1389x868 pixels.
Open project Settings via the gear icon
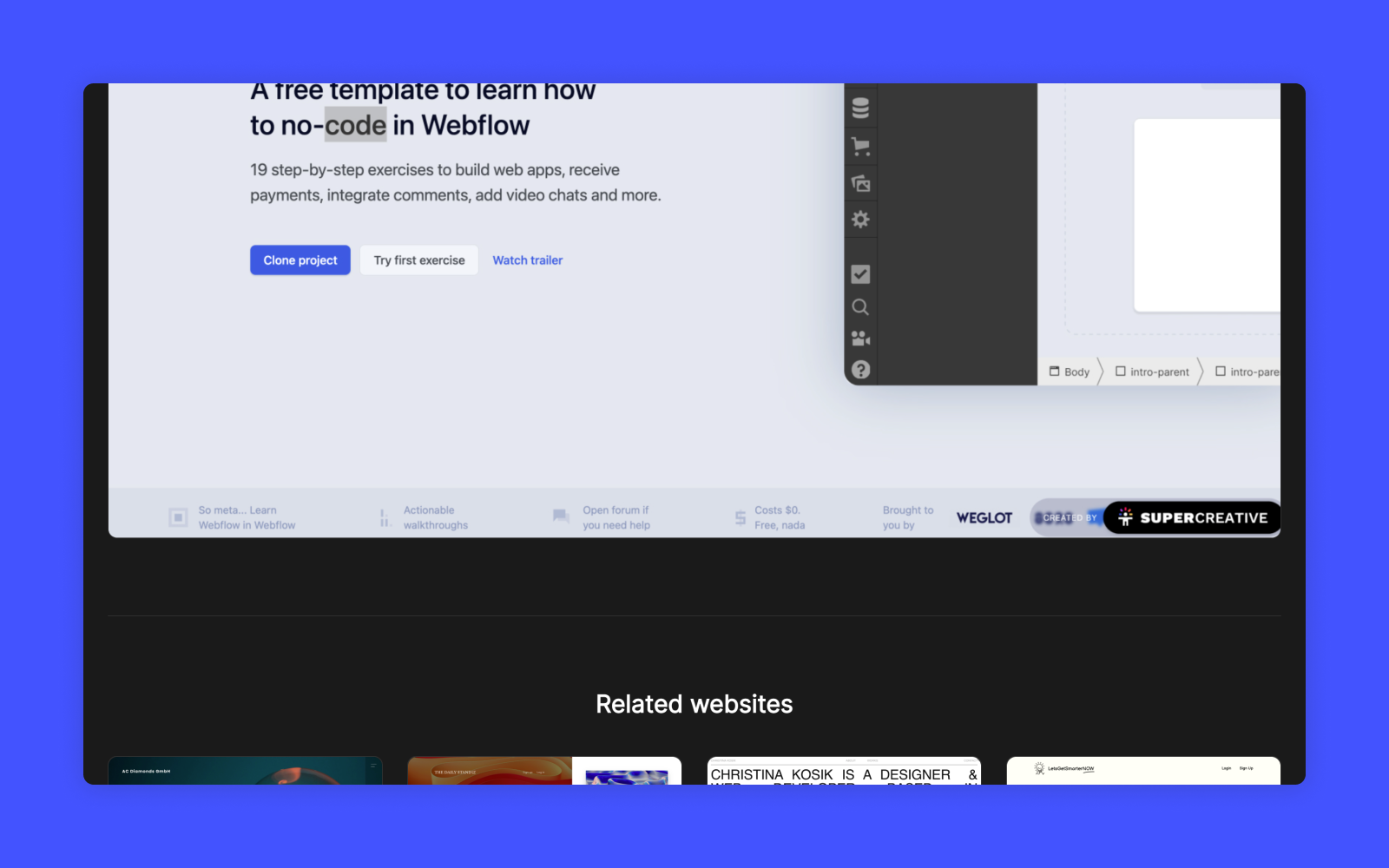(x=860, y=220)
